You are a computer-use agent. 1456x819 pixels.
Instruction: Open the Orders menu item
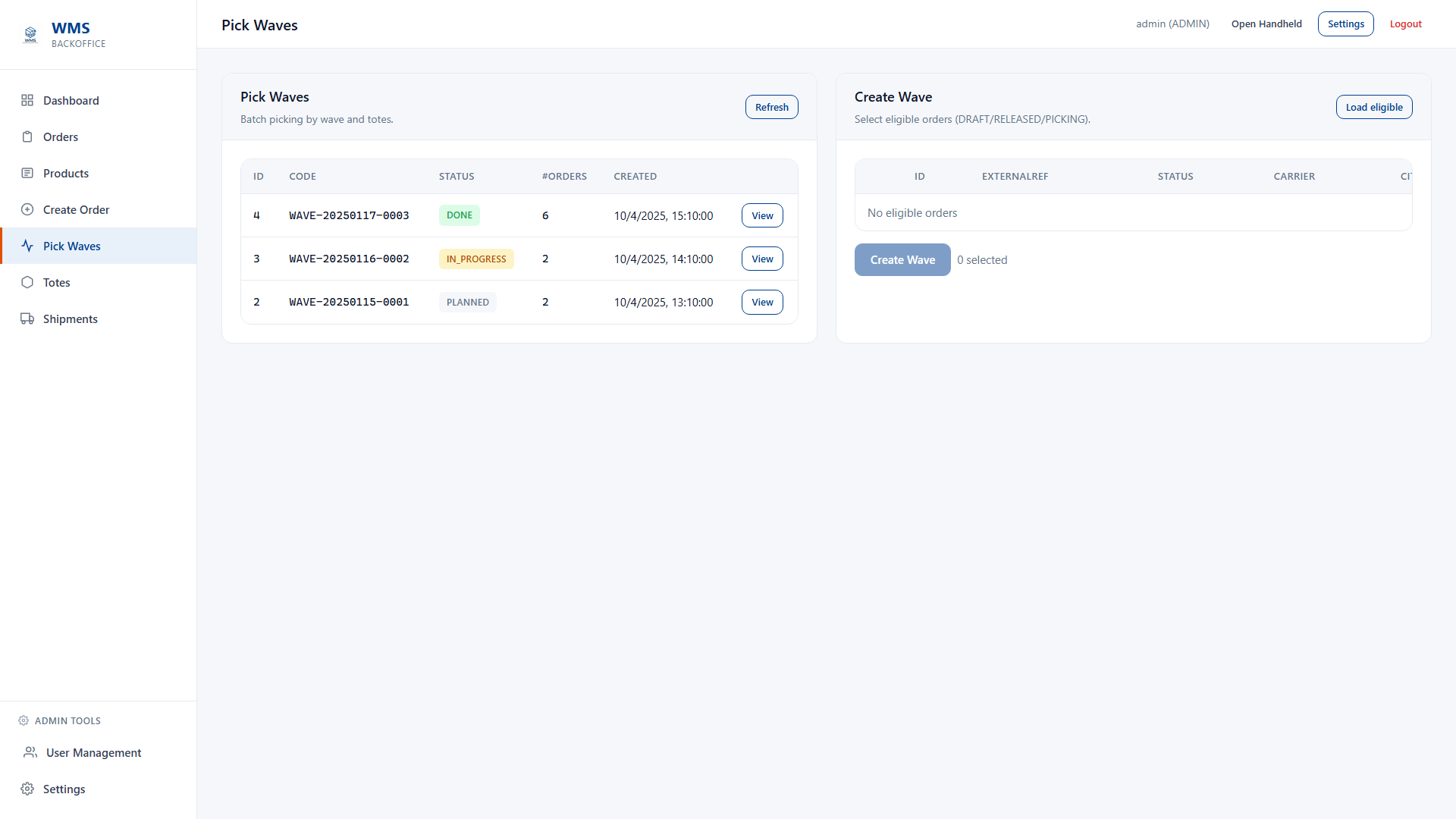click(61, 136)
